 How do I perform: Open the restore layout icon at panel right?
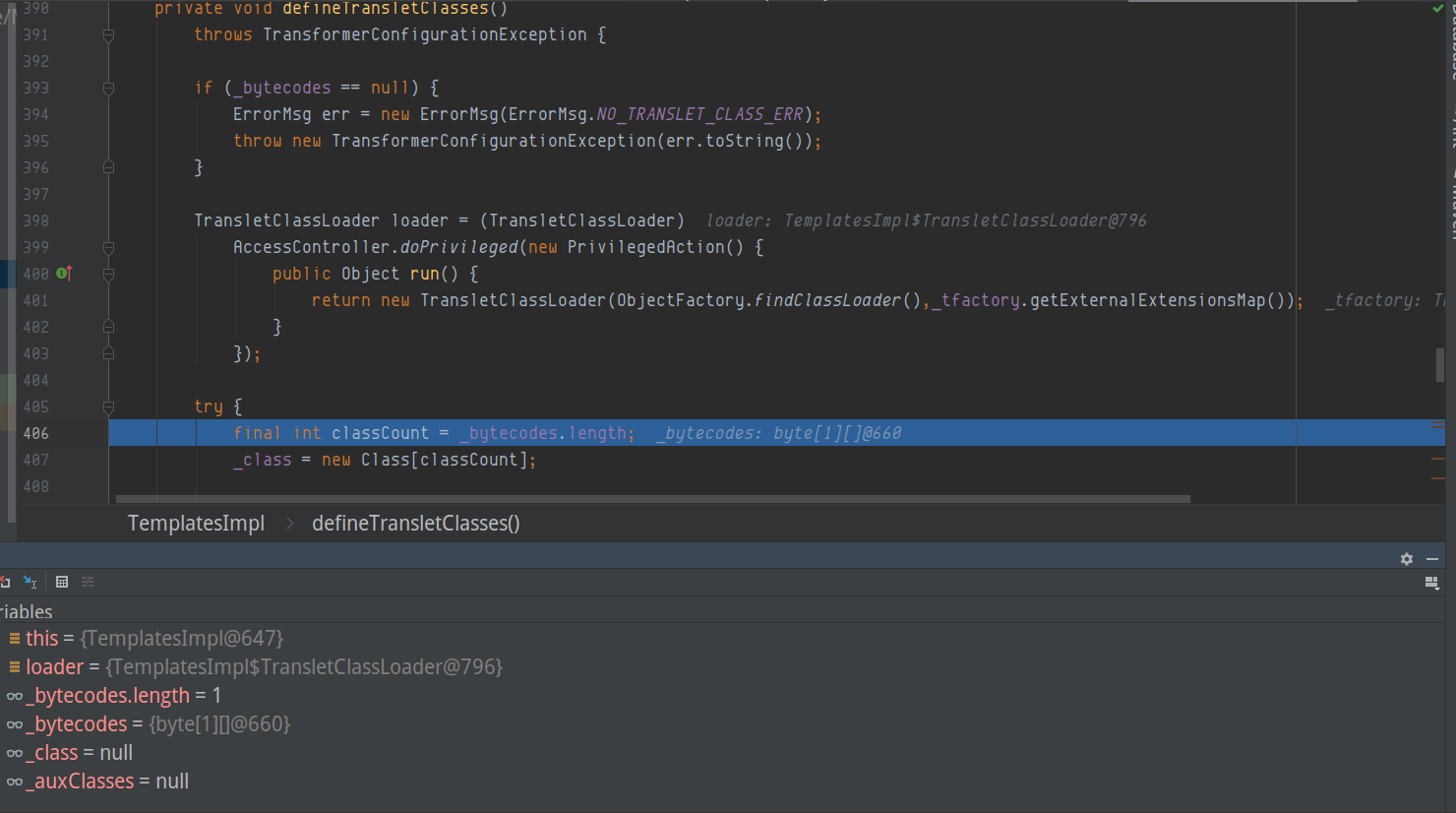[x=1432, y=583]
